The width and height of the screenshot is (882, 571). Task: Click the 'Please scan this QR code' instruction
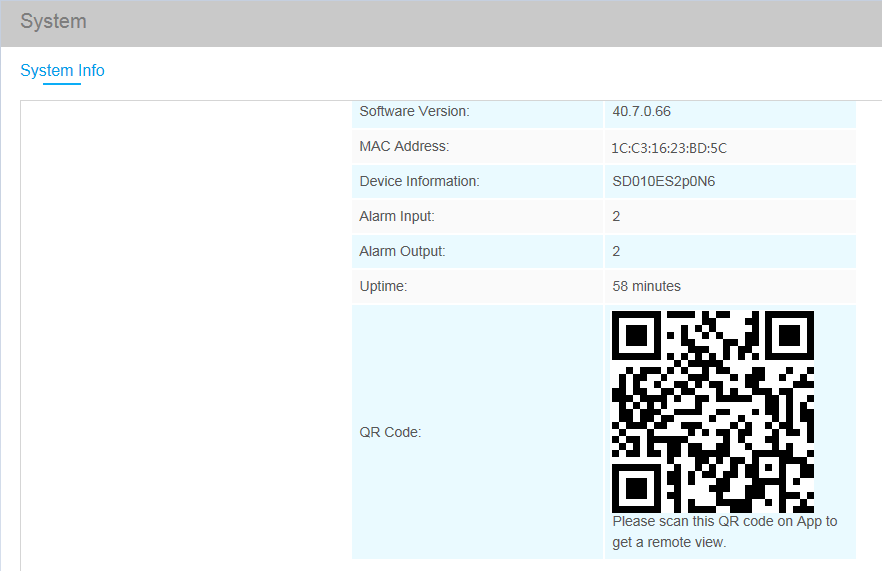pos(724,532)
